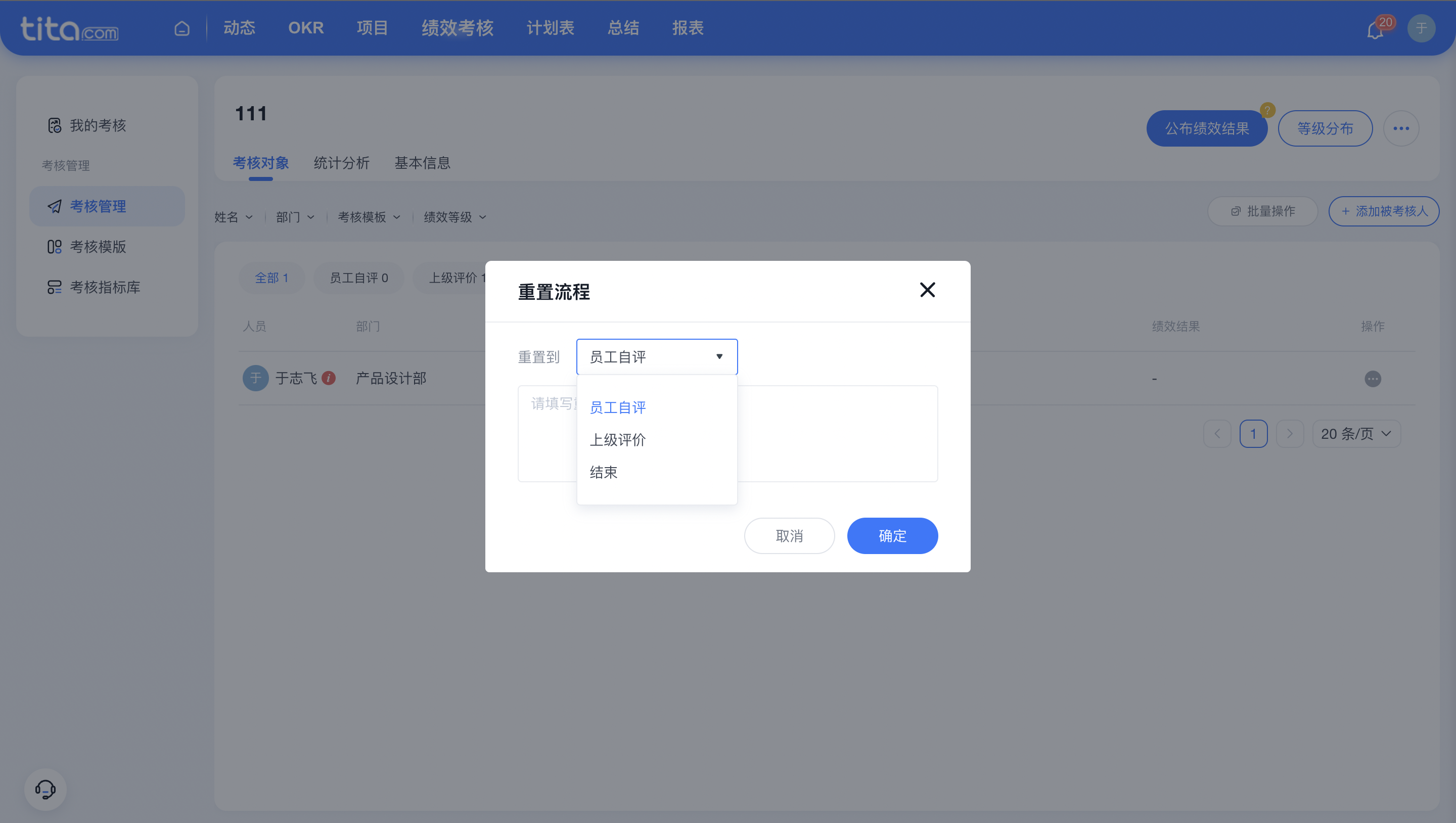
Task: Click the yellow help question-mark badge
Action: (x=1267, y=110)
